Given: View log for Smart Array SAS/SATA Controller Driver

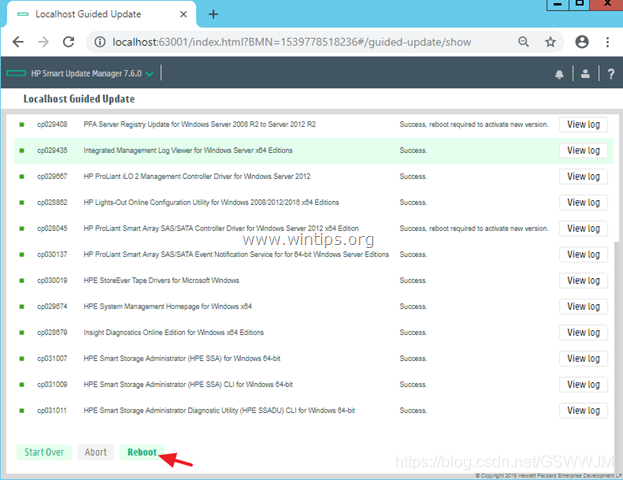Looking at the screenshot, I should tap(583, 228).
